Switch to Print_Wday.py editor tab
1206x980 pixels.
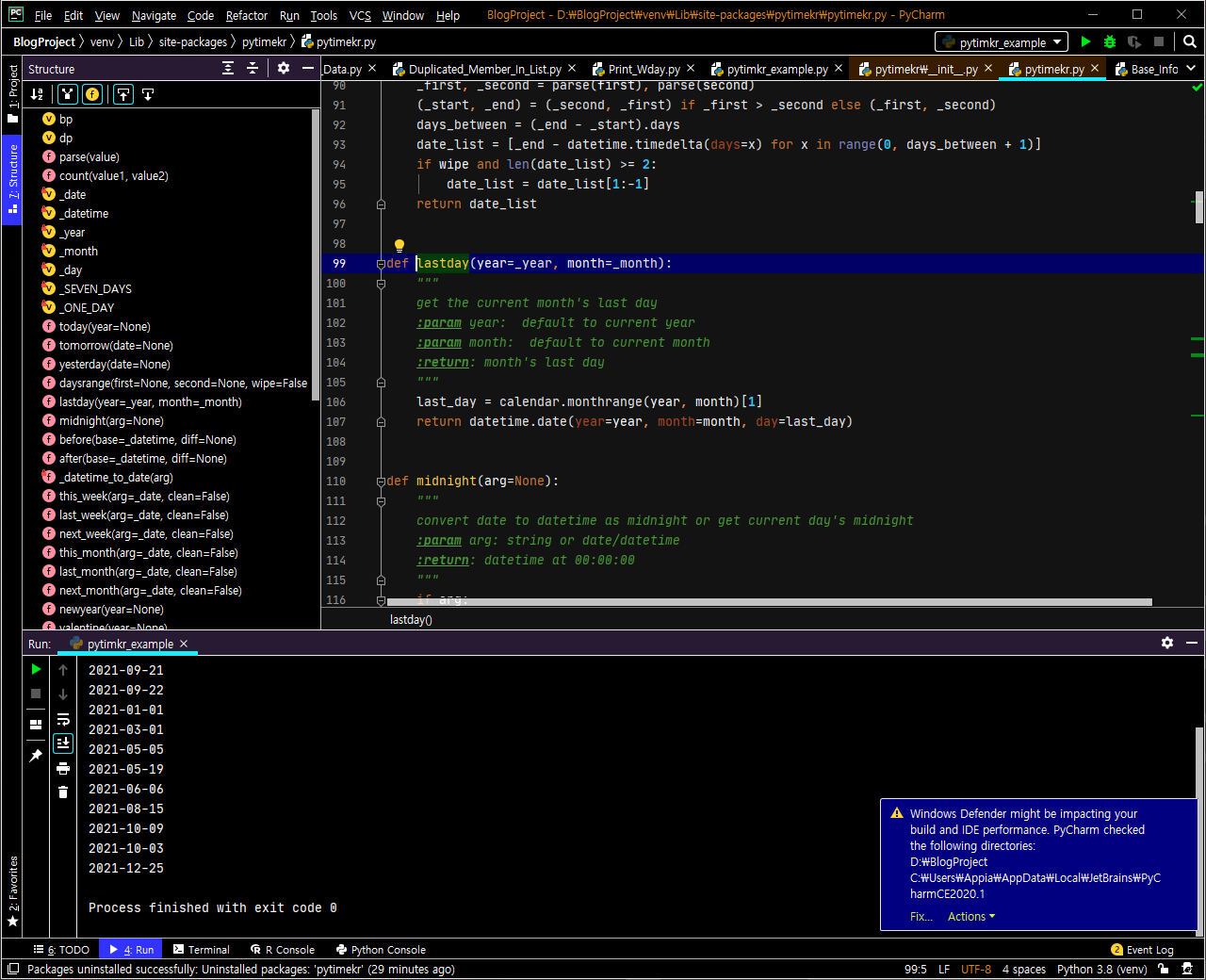point(644,69)
